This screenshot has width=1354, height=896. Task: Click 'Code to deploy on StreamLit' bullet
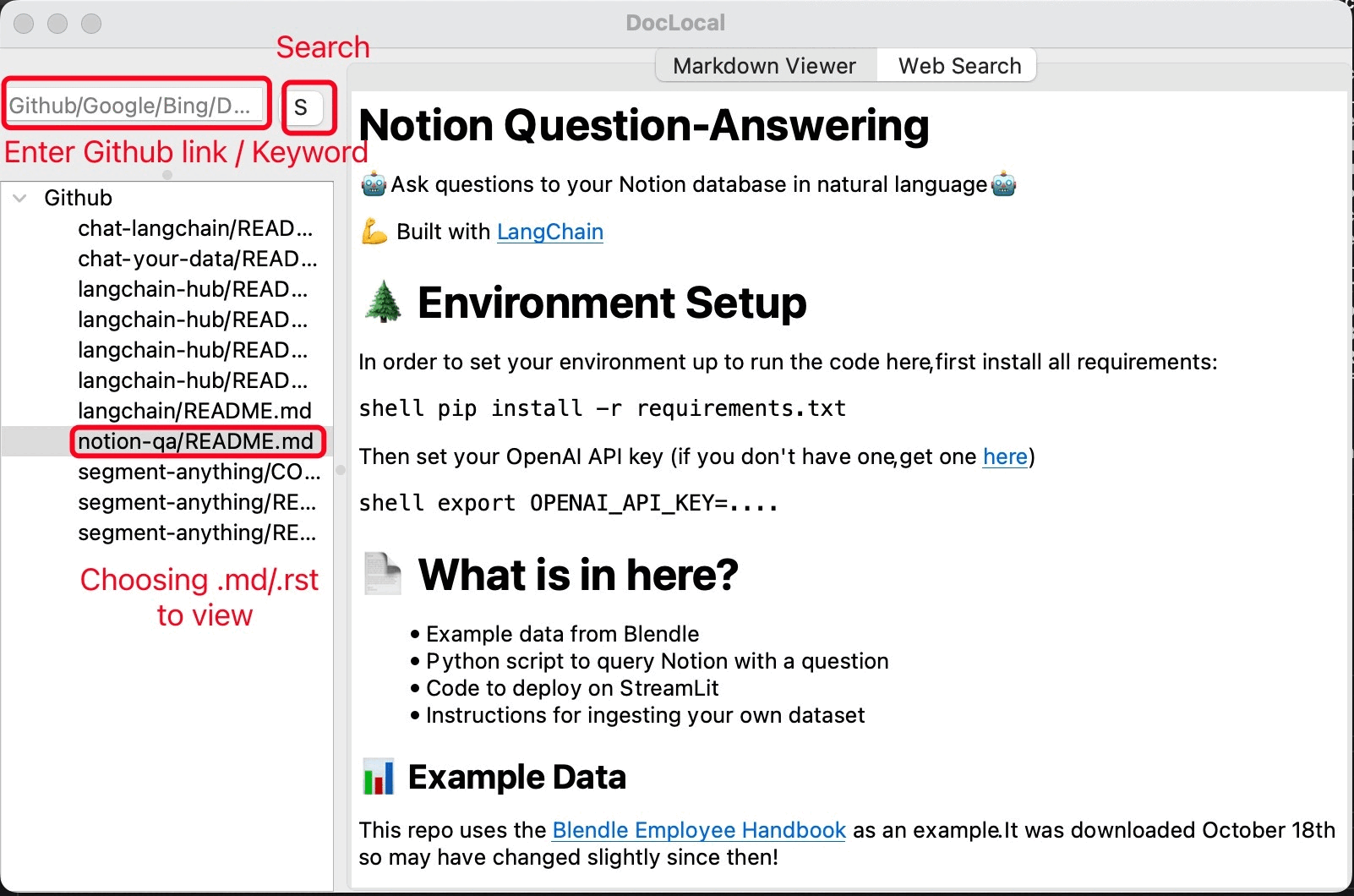(572, 688)
